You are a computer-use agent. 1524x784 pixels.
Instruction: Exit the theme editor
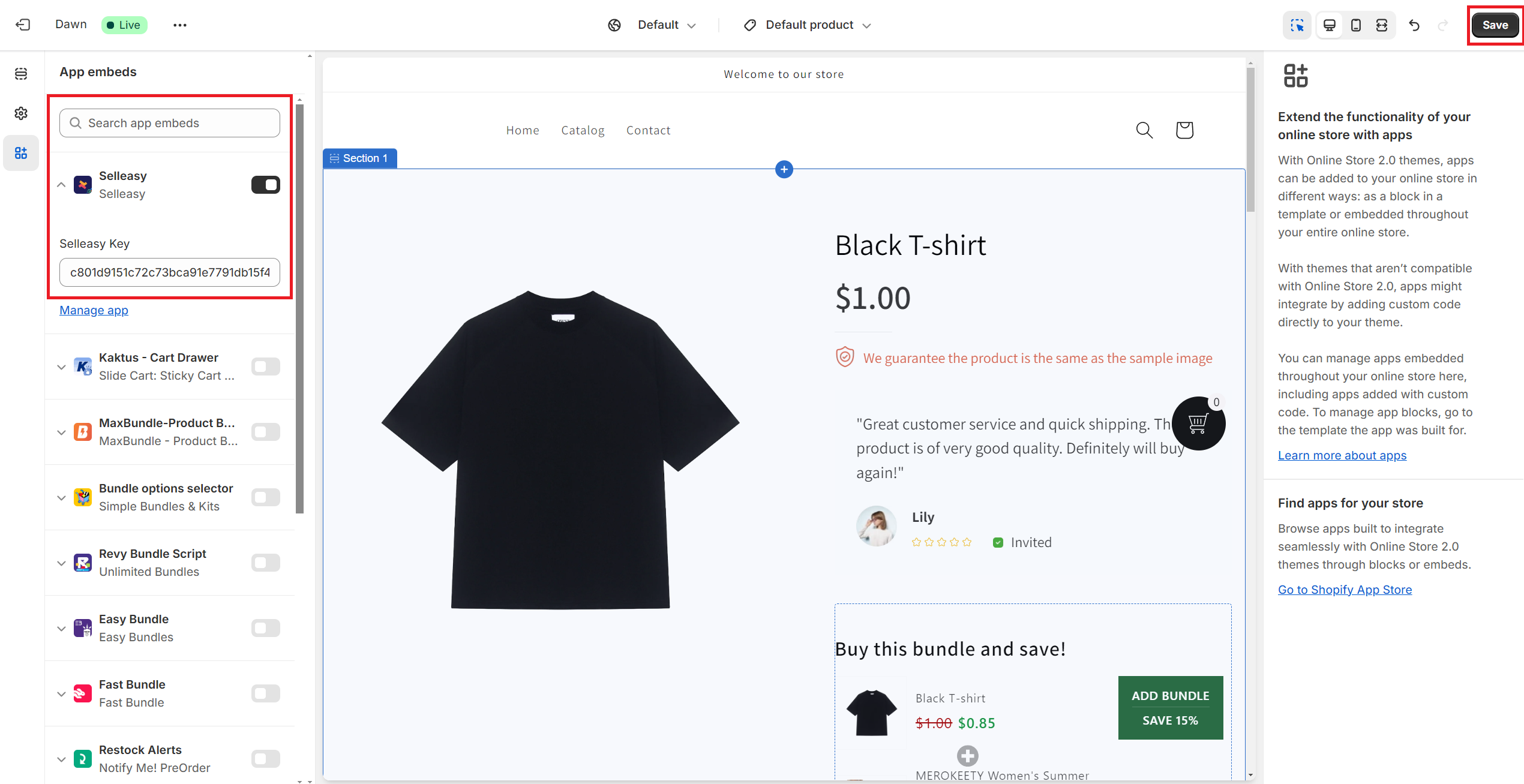pos(22,25)
